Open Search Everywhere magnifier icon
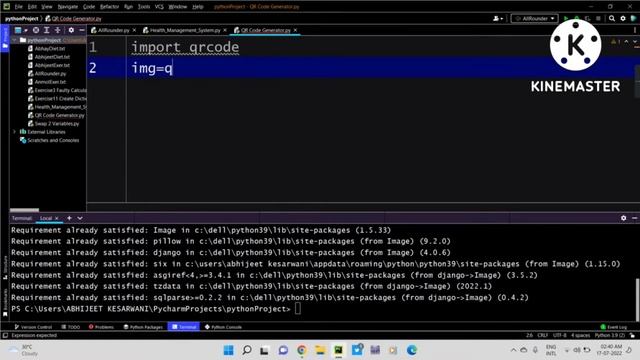The width and height of the screenshot is (640, 360). point(612,18)
